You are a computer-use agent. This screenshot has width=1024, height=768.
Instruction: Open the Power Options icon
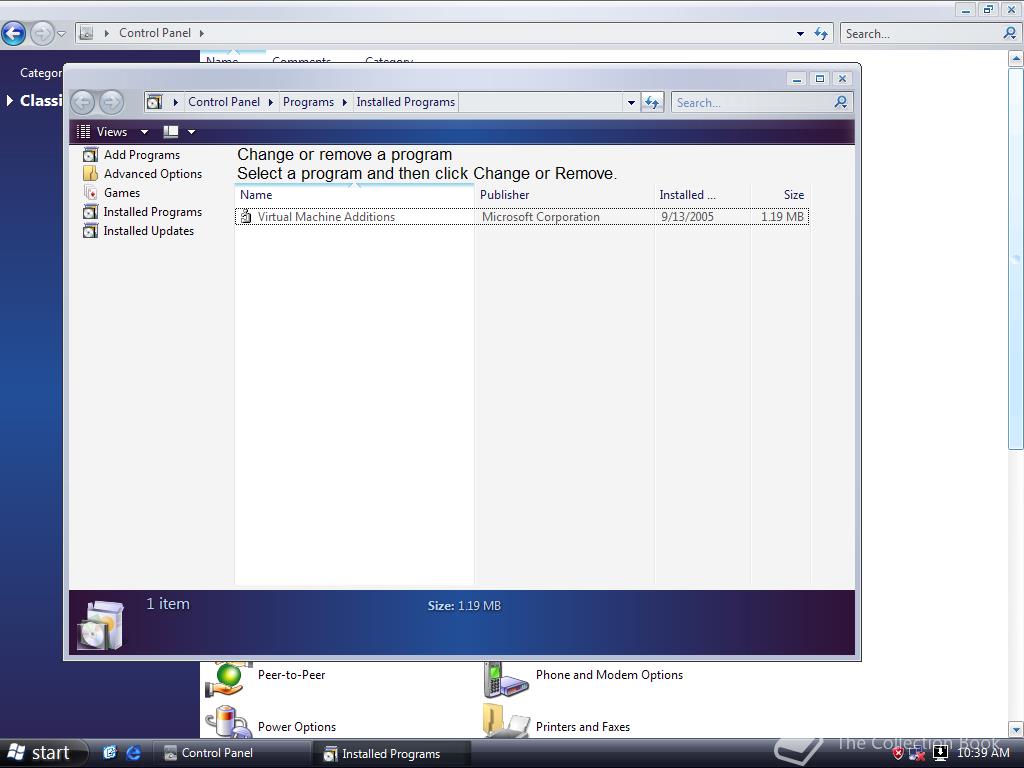pyautogui.click(x=229, y=722)
